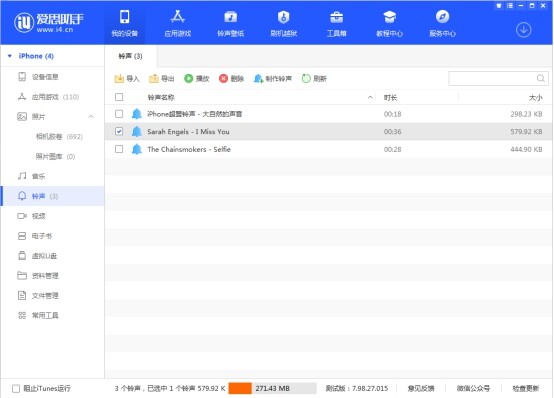Collapse the 照片 photos group chevron
The height and width of the screenshot is (398, 554).
click(91, 116)
